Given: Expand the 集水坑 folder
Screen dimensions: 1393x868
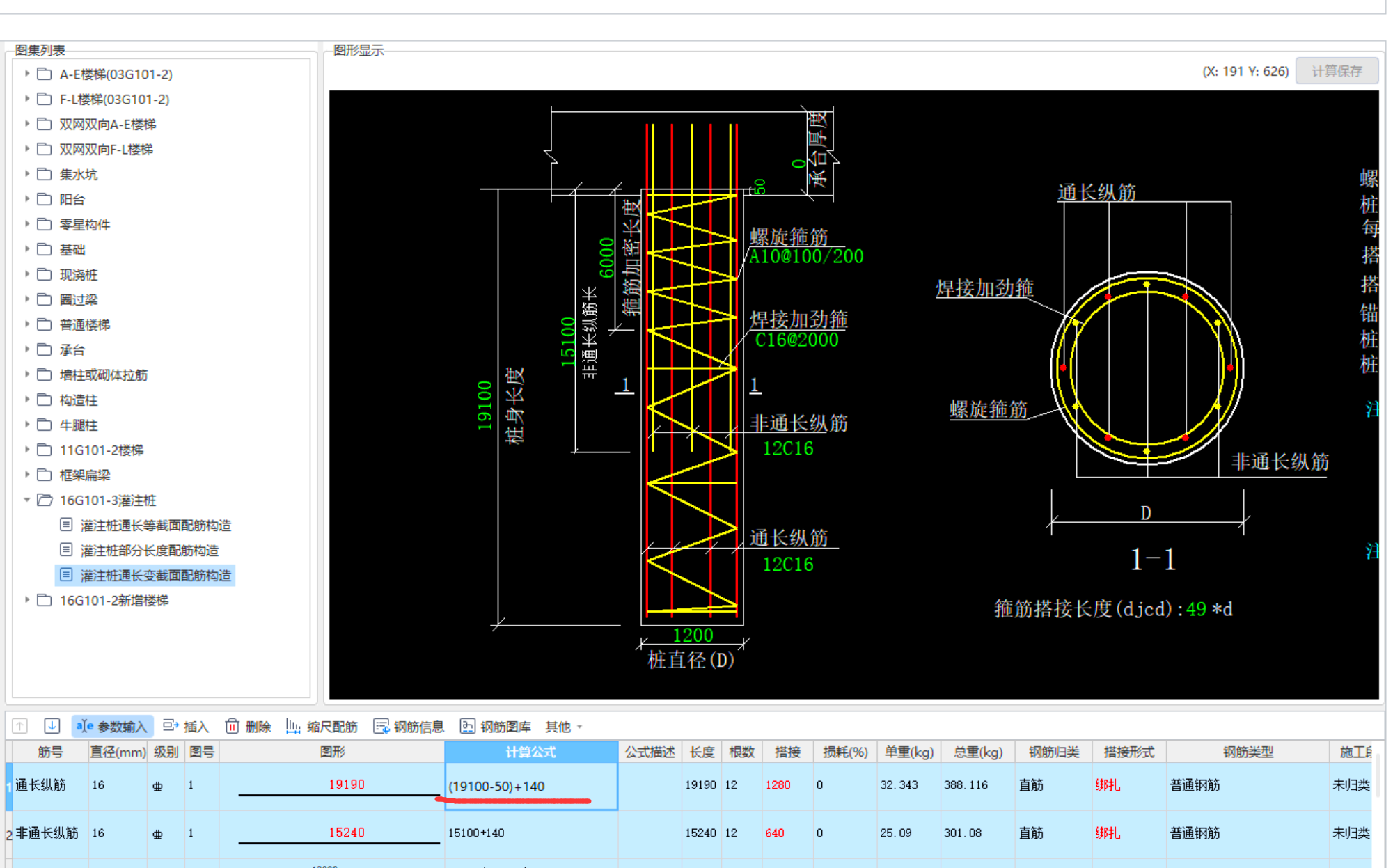Looking at the screenshot, I should [26, 173].
